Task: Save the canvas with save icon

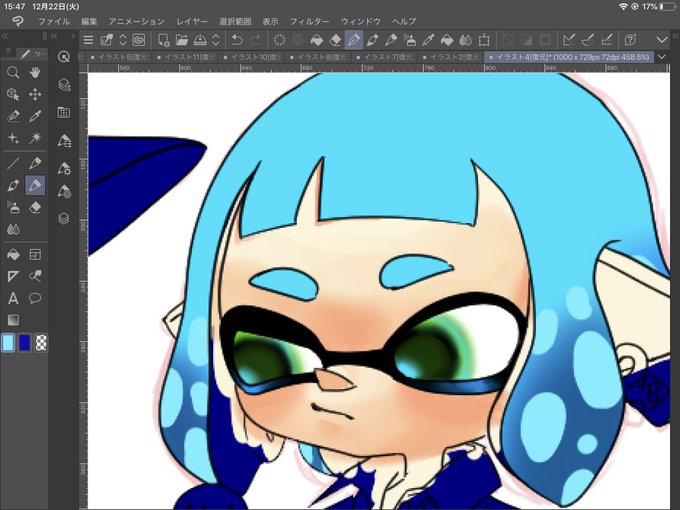Action: pyautogui.click(x=200, y=40)
